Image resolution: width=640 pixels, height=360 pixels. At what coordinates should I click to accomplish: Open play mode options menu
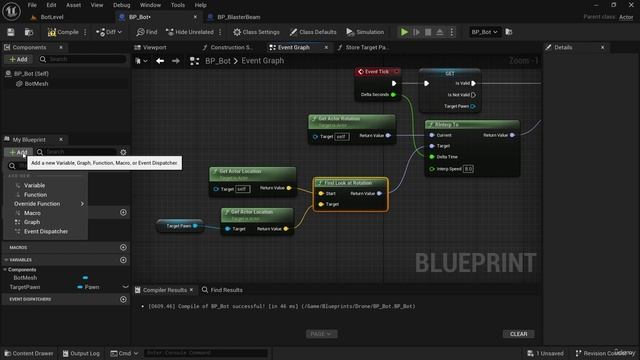(x=452, y=32)
